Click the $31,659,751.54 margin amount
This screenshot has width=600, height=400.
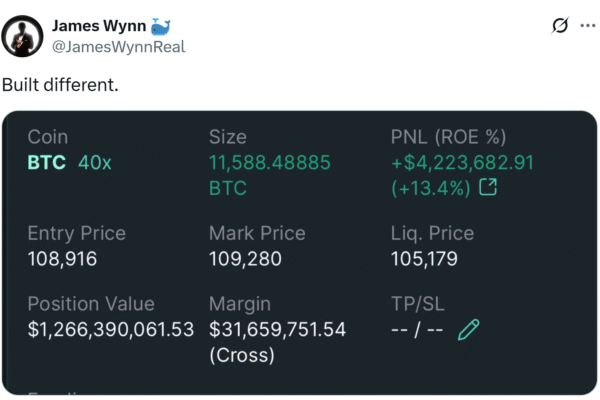(277, 330)
